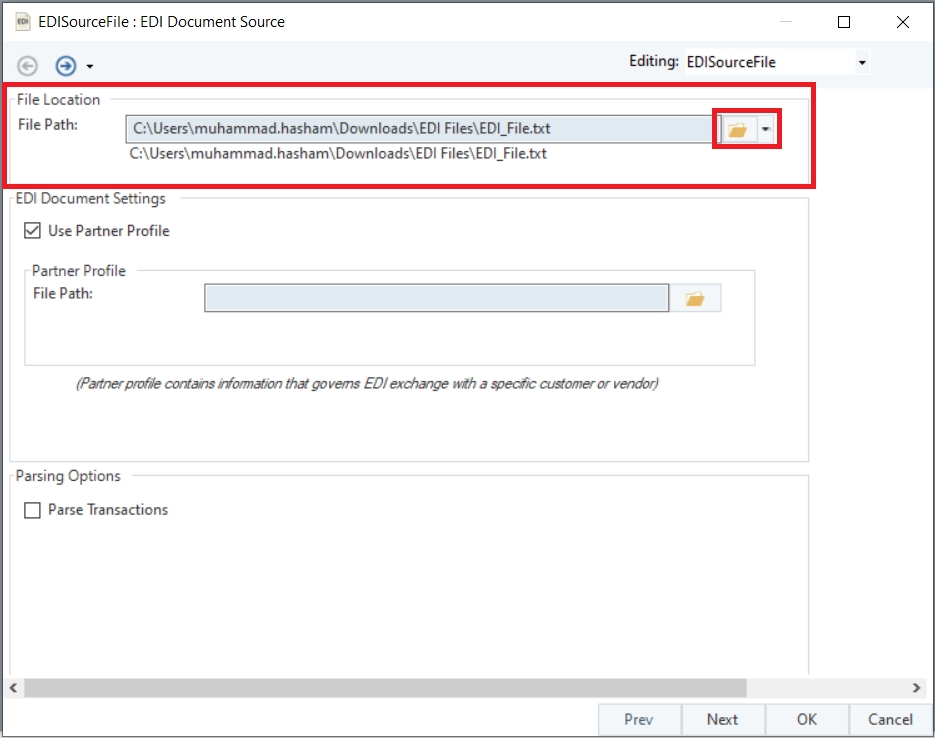Cancel the EDI Document Source dialog
Screen dimensions: 935x738
pos(890,719)
